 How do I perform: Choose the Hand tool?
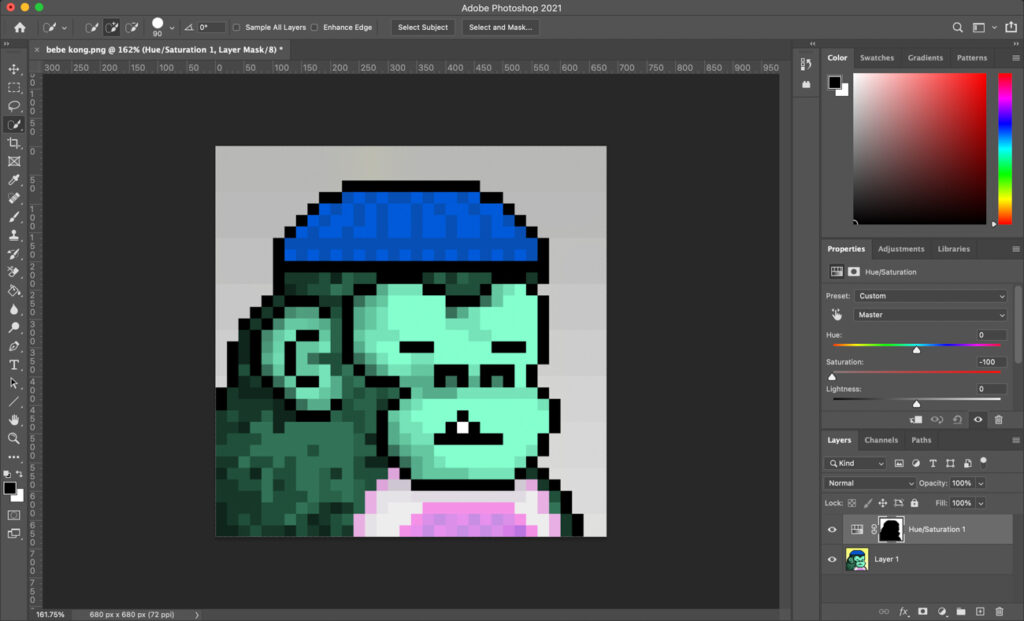[14, 420]
